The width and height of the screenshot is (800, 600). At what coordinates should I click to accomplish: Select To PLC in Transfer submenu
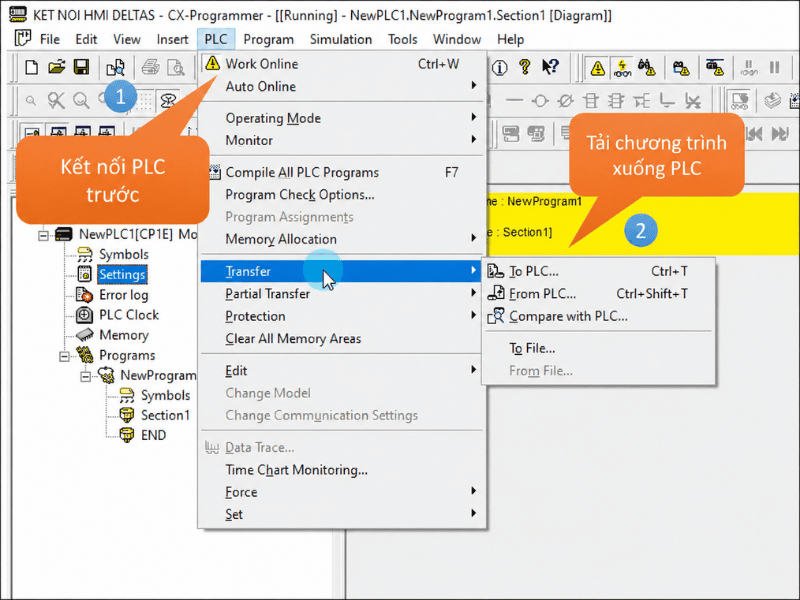[598, 271]
